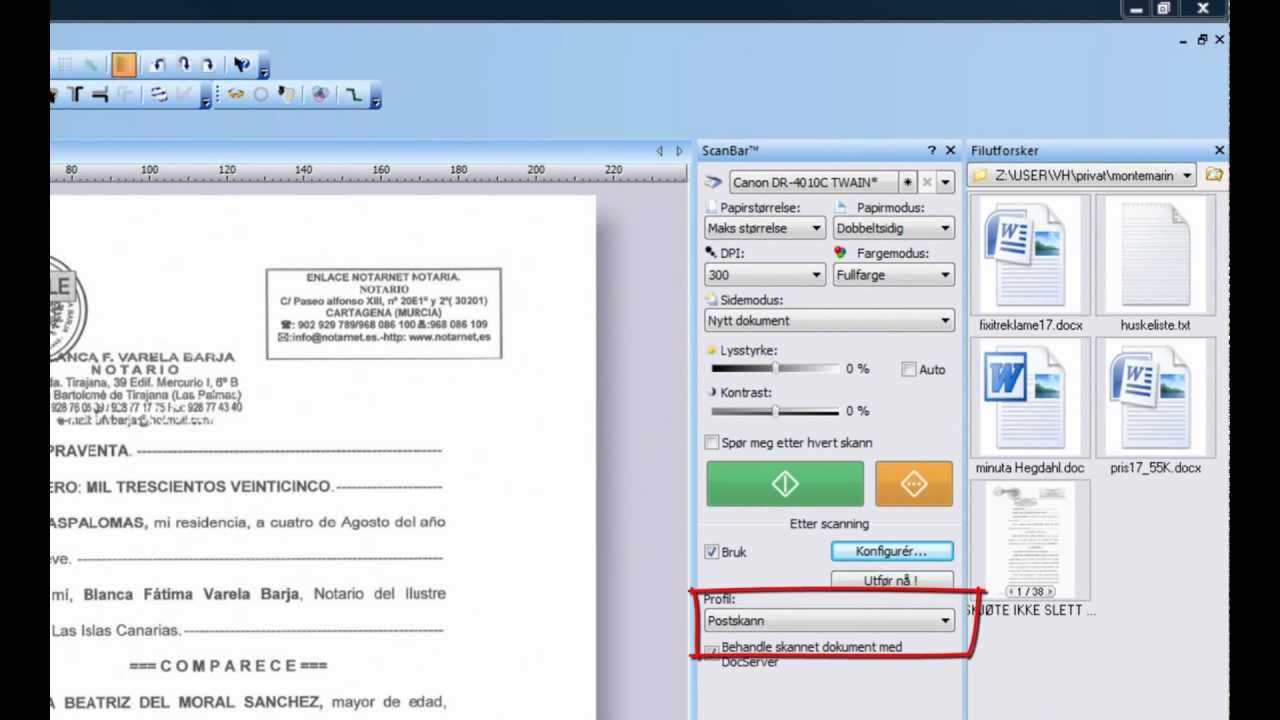Viewport: 1280px width, 720px height.
Task: Click the browse folder icon in Filutforsker
Action: [1214, 175]
